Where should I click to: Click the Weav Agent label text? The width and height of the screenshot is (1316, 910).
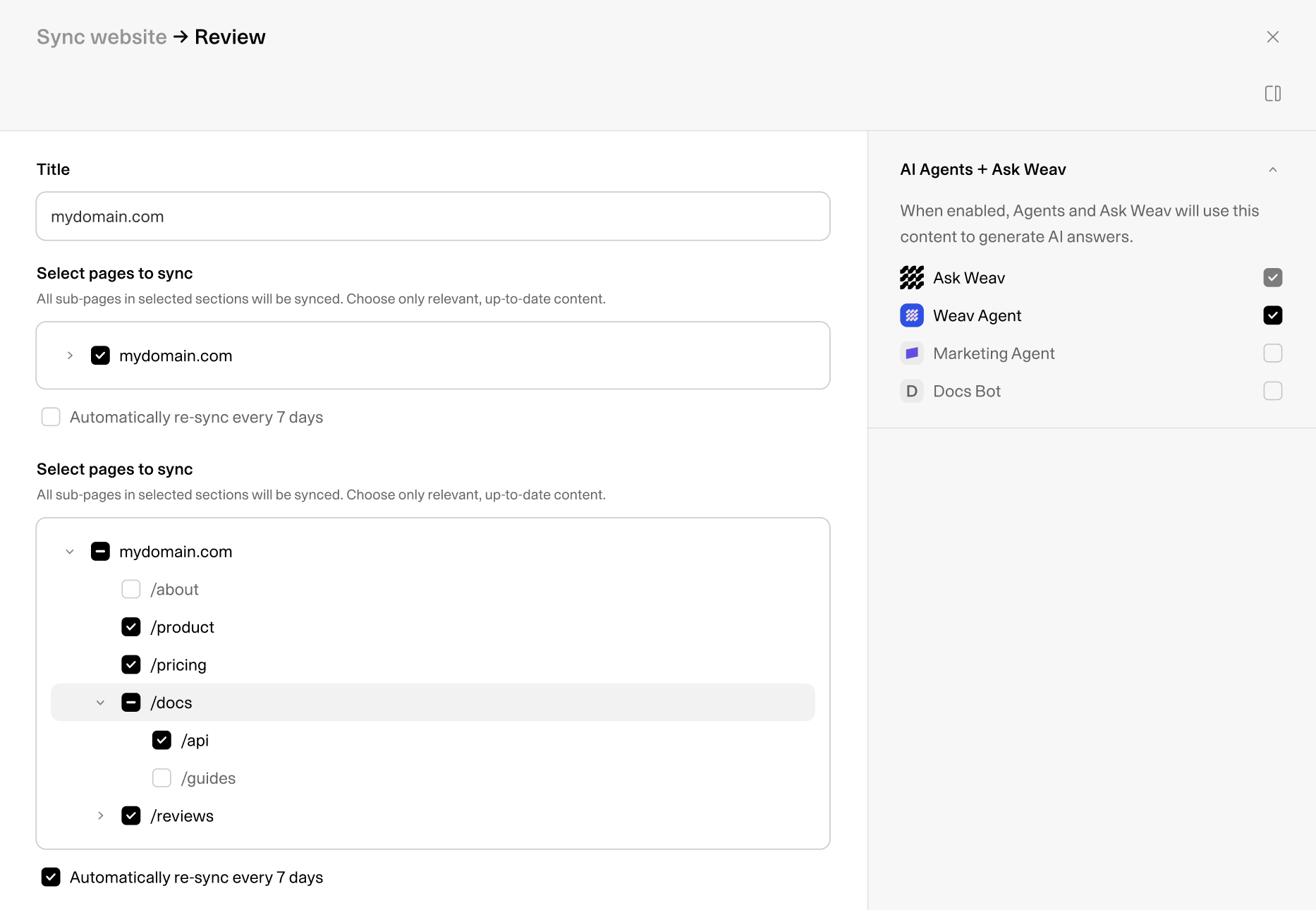(x=977, y=316)
